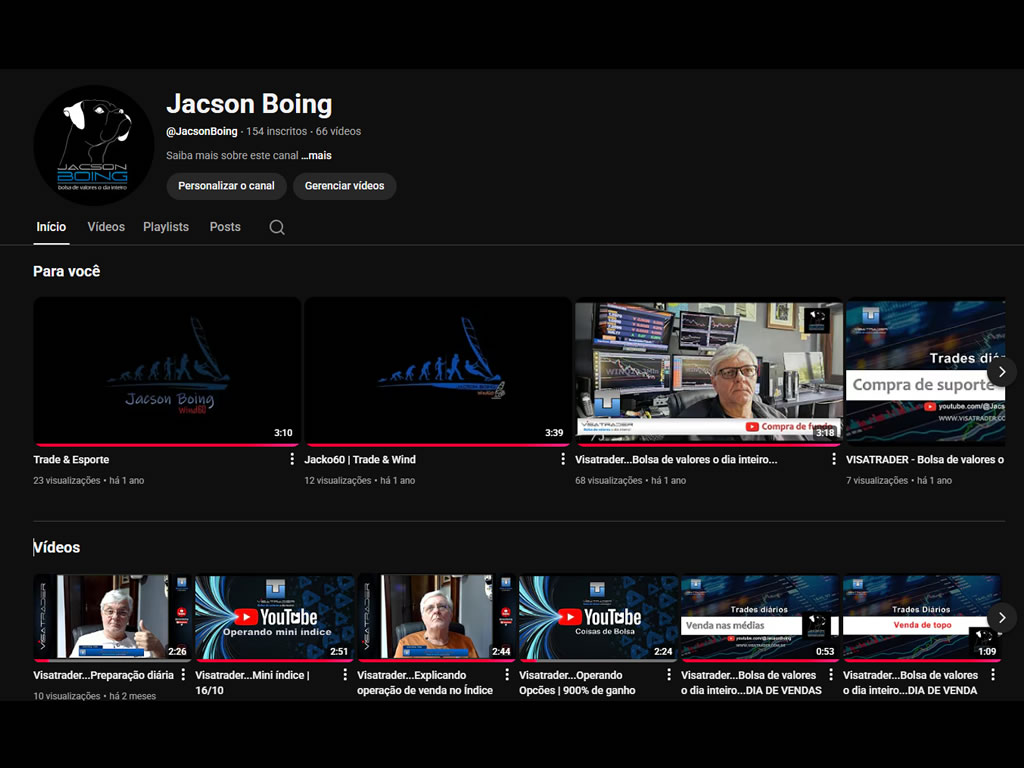
Task: Open the Playlists tab
Action: click(166, 227)
